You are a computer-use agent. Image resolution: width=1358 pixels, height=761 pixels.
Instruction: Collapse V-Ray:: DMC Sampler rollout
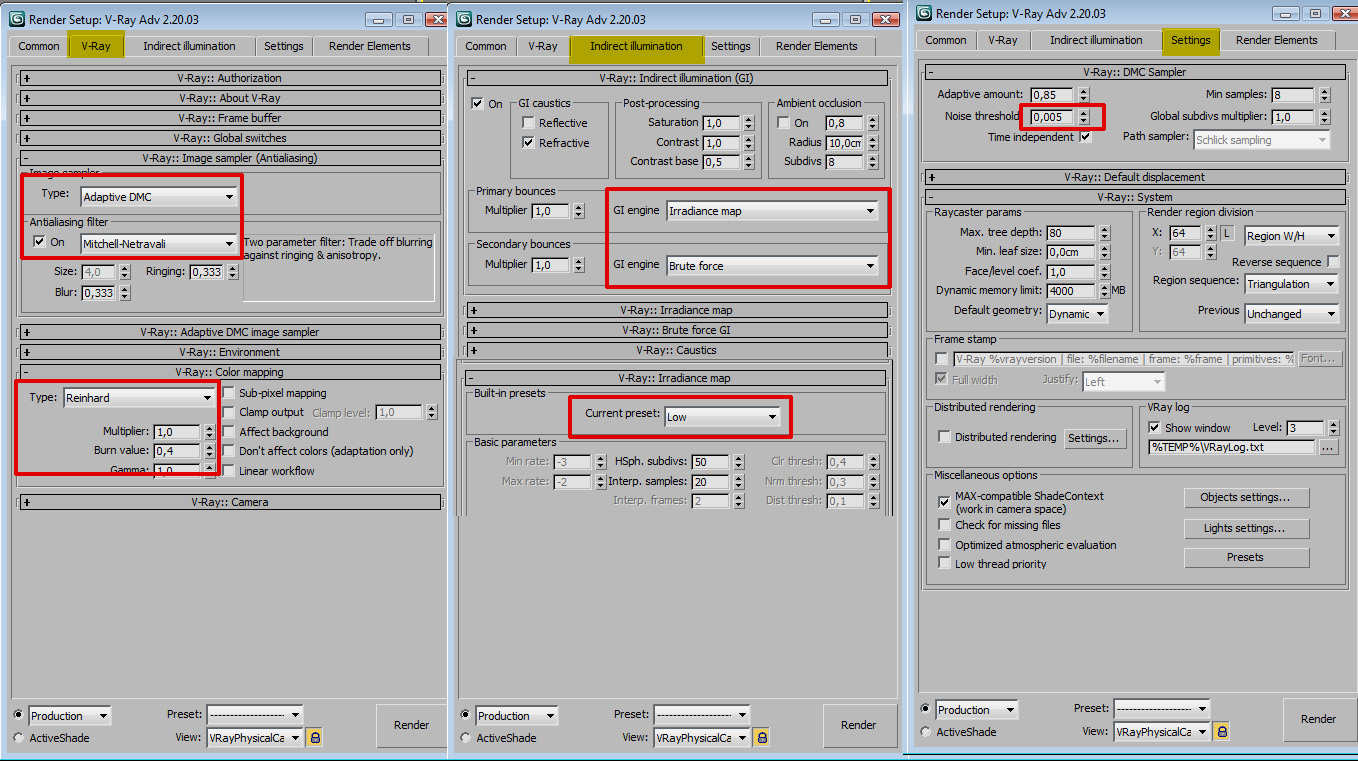(x=1134, y=72)
